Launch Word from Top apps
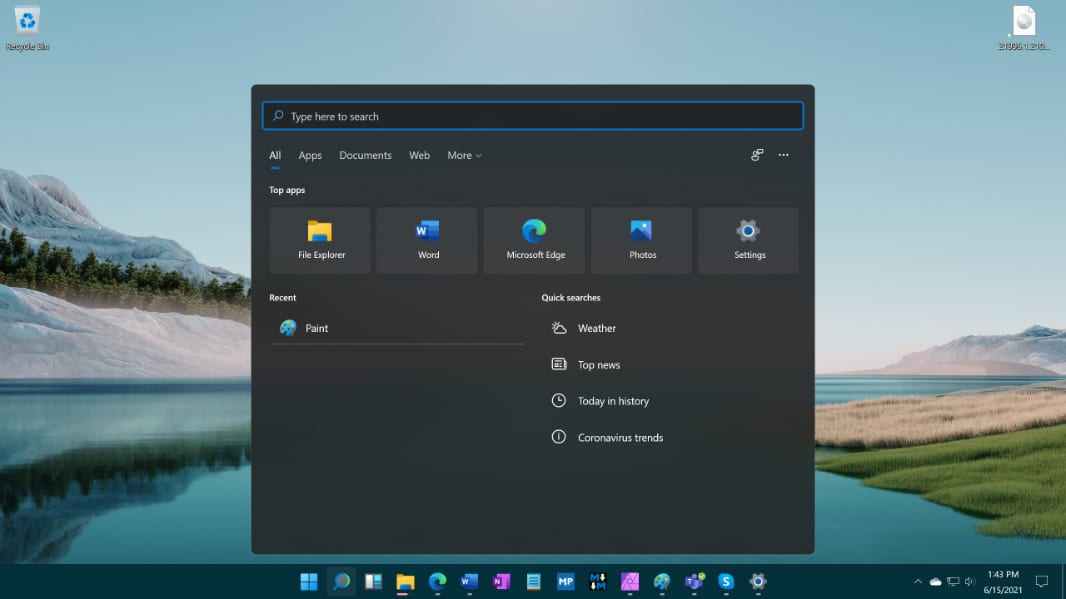1066x599 pixels. click(427, 240)
